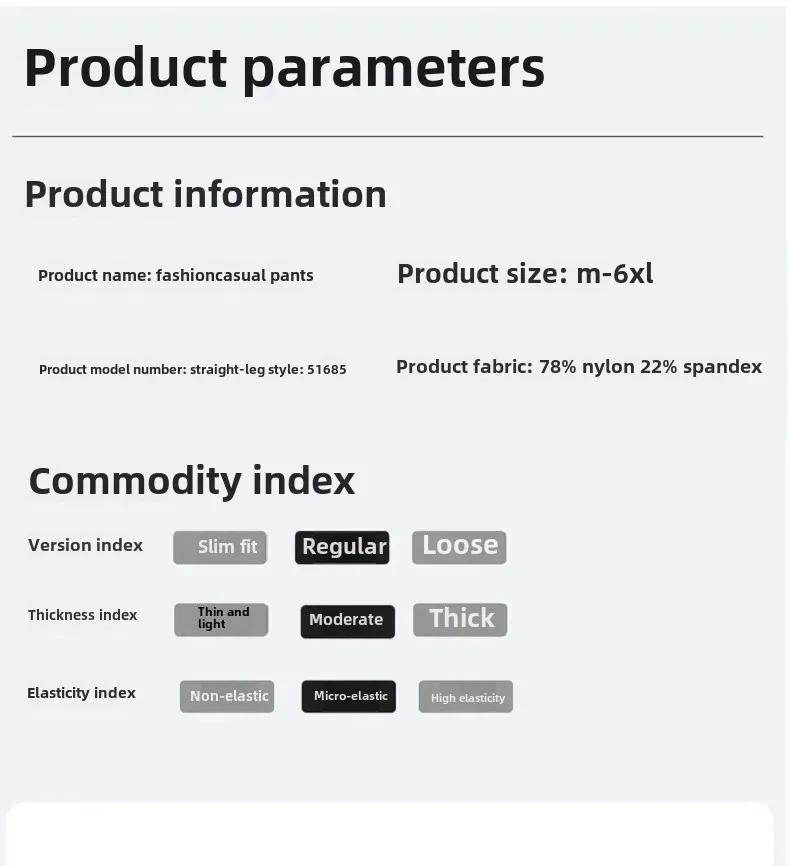Select the Slim fit version badge
790x866 pixels.
click(220, 547)
